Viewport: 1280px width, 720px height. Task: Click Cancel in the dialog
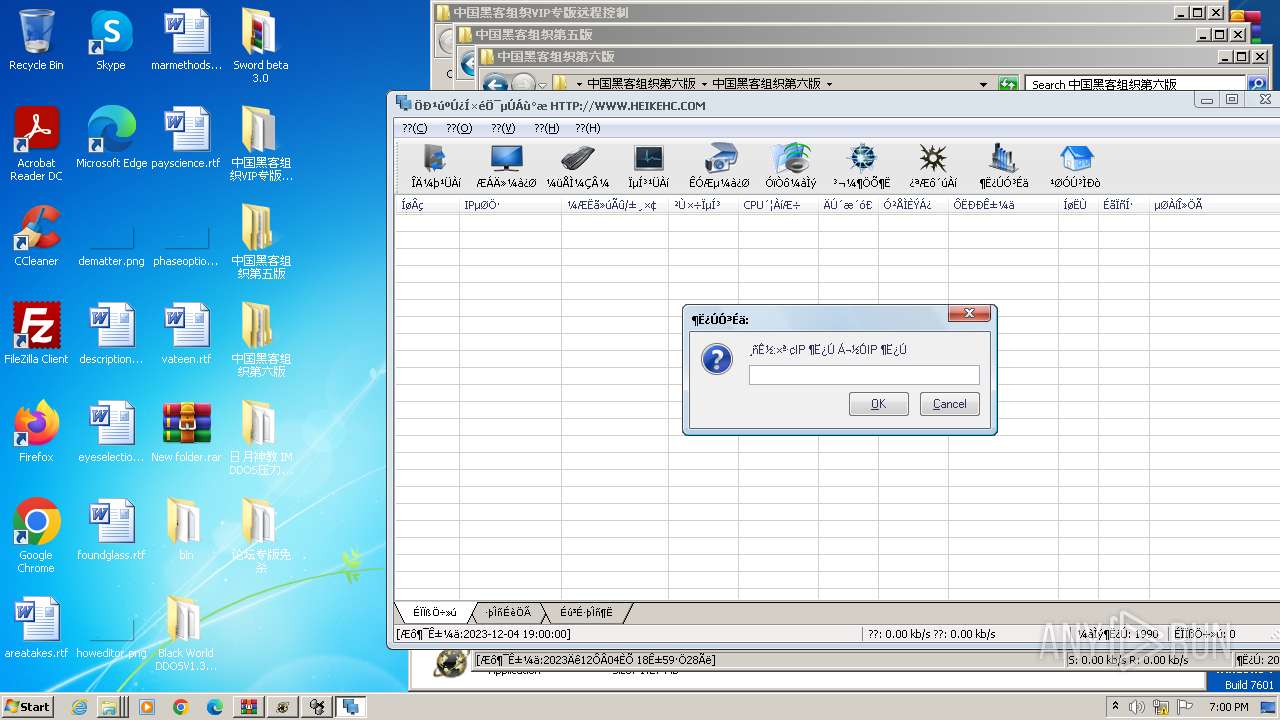949,404
